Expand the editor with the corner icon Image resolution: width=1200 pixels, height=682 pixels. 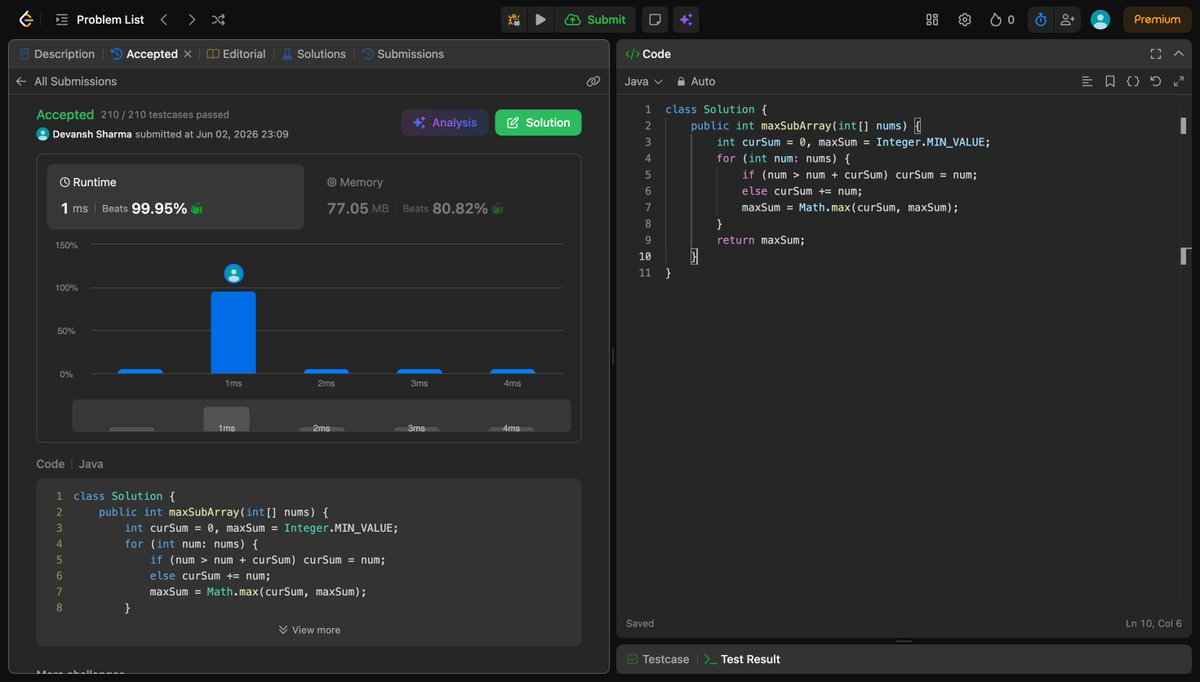tap(1180, 81)
